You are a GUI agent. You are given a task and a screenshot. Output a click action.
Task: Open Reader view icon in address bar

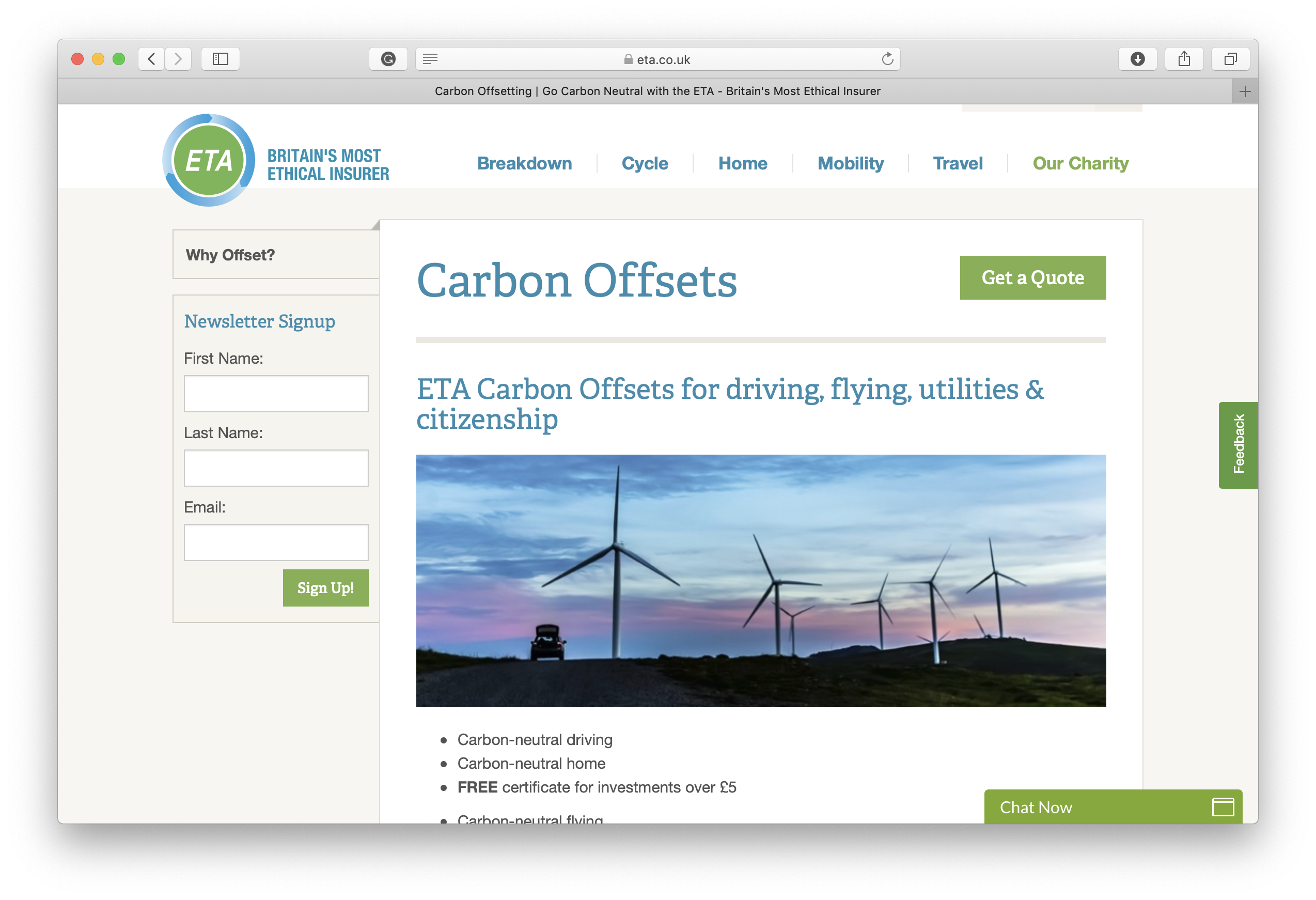[430, 59]
